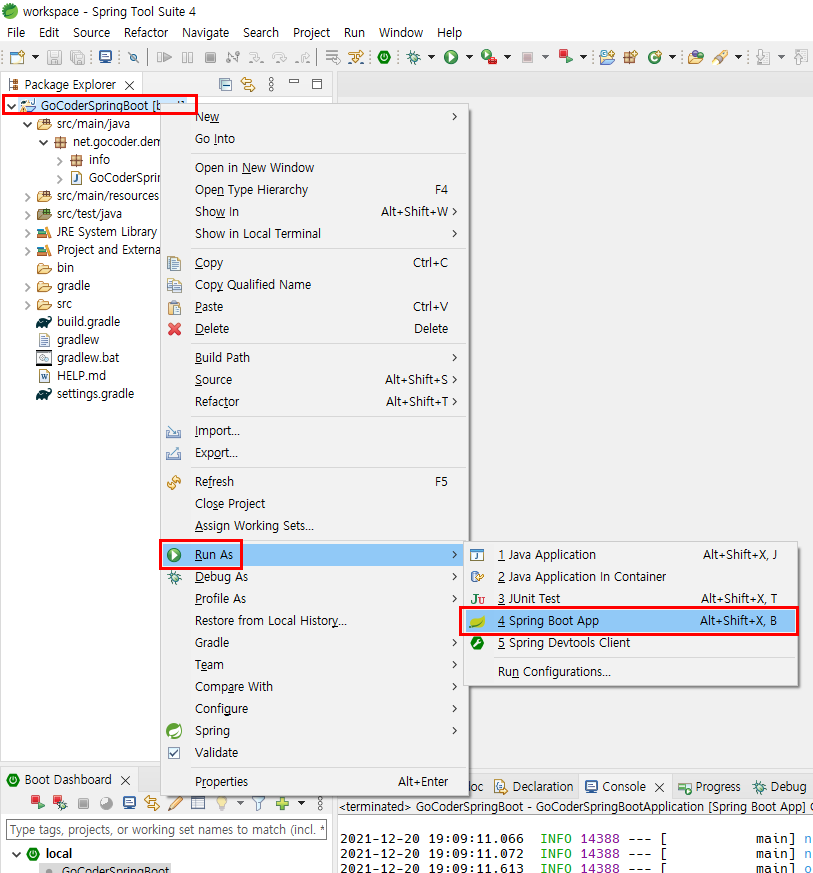
Task: Click Delete in context menu
Action: (x=314, y=328)
